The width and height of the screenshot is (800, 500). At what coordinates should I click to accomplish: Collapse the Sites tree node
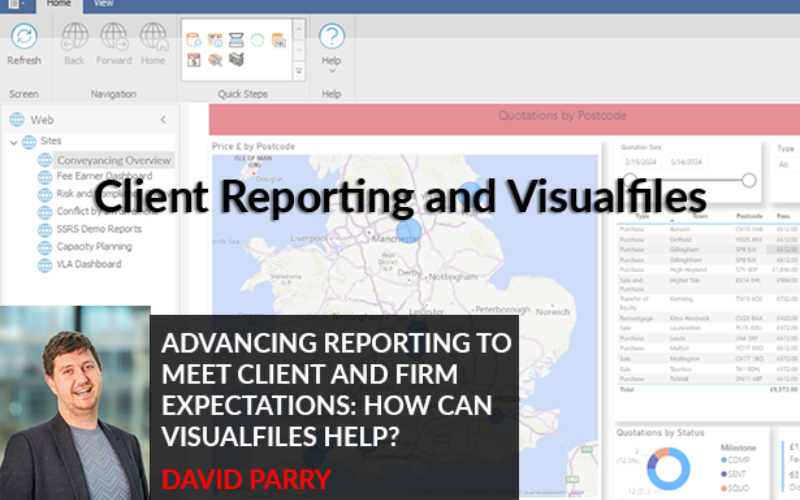(x=14, y=142)
